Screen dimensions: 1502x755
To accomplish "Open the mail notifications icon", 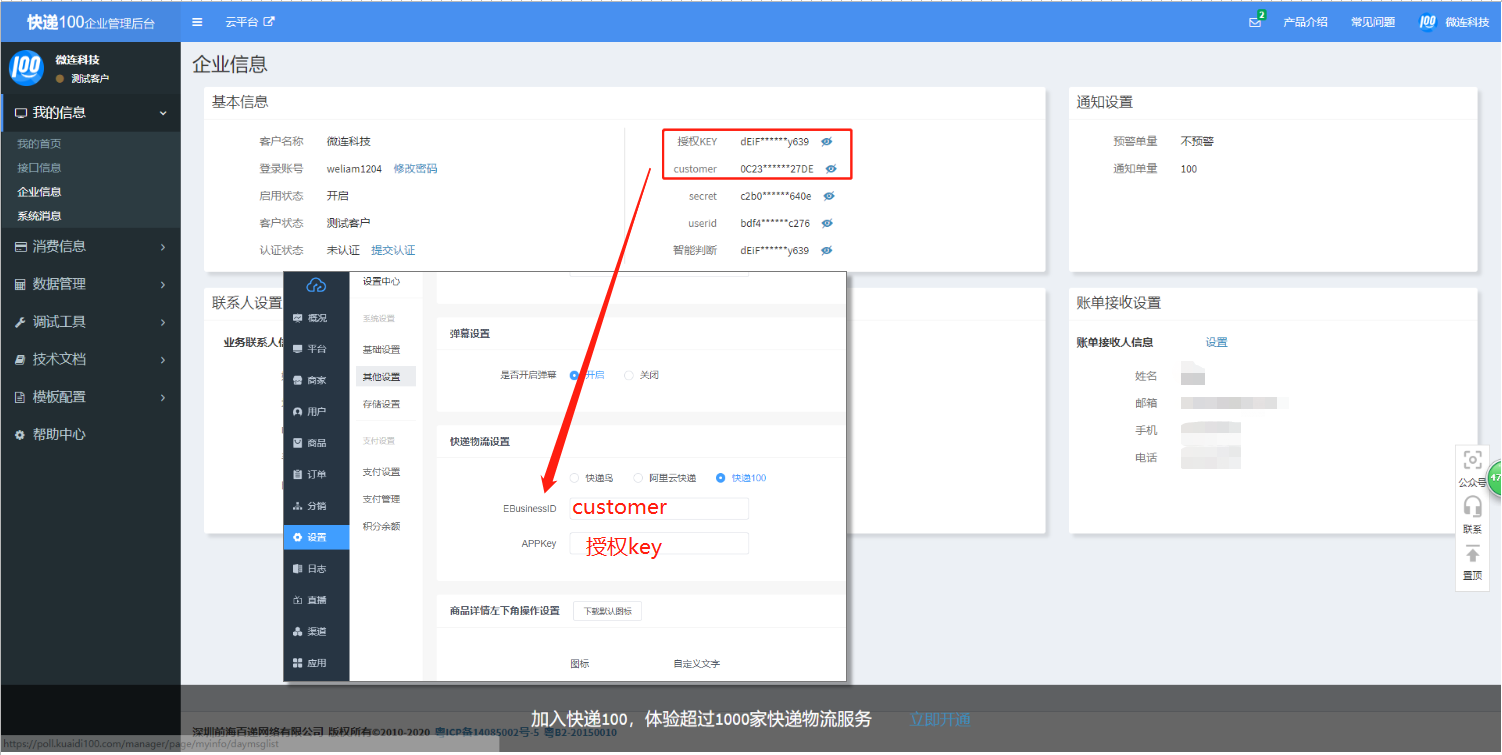I will (1255, 22).
